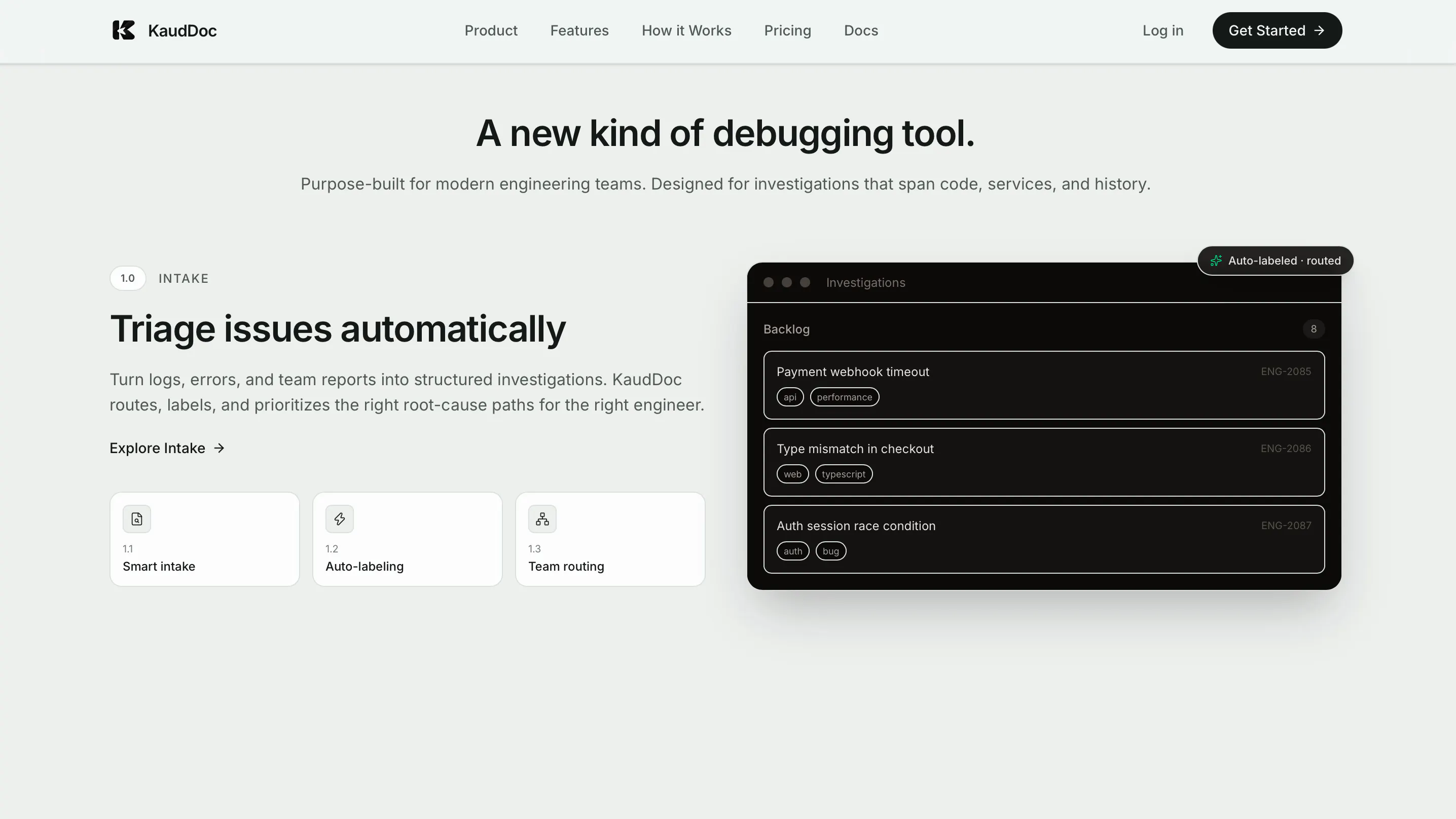The height and width of the screenshot is (819, 1456).
Task: Open the Smart intake card
Action: click(205, 539)
